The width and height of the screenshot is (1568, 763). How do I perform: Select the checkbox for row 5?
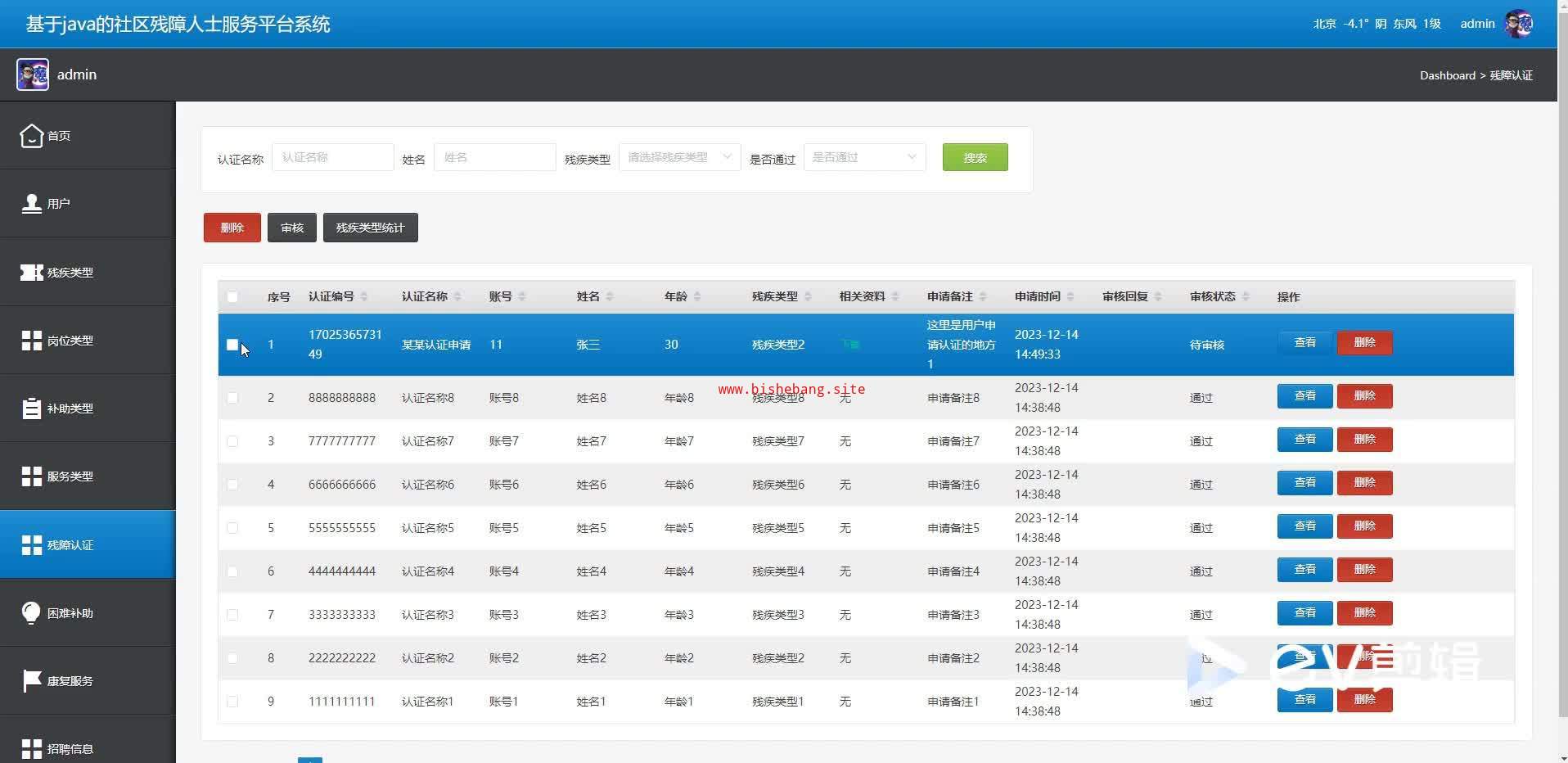(232, 528)
